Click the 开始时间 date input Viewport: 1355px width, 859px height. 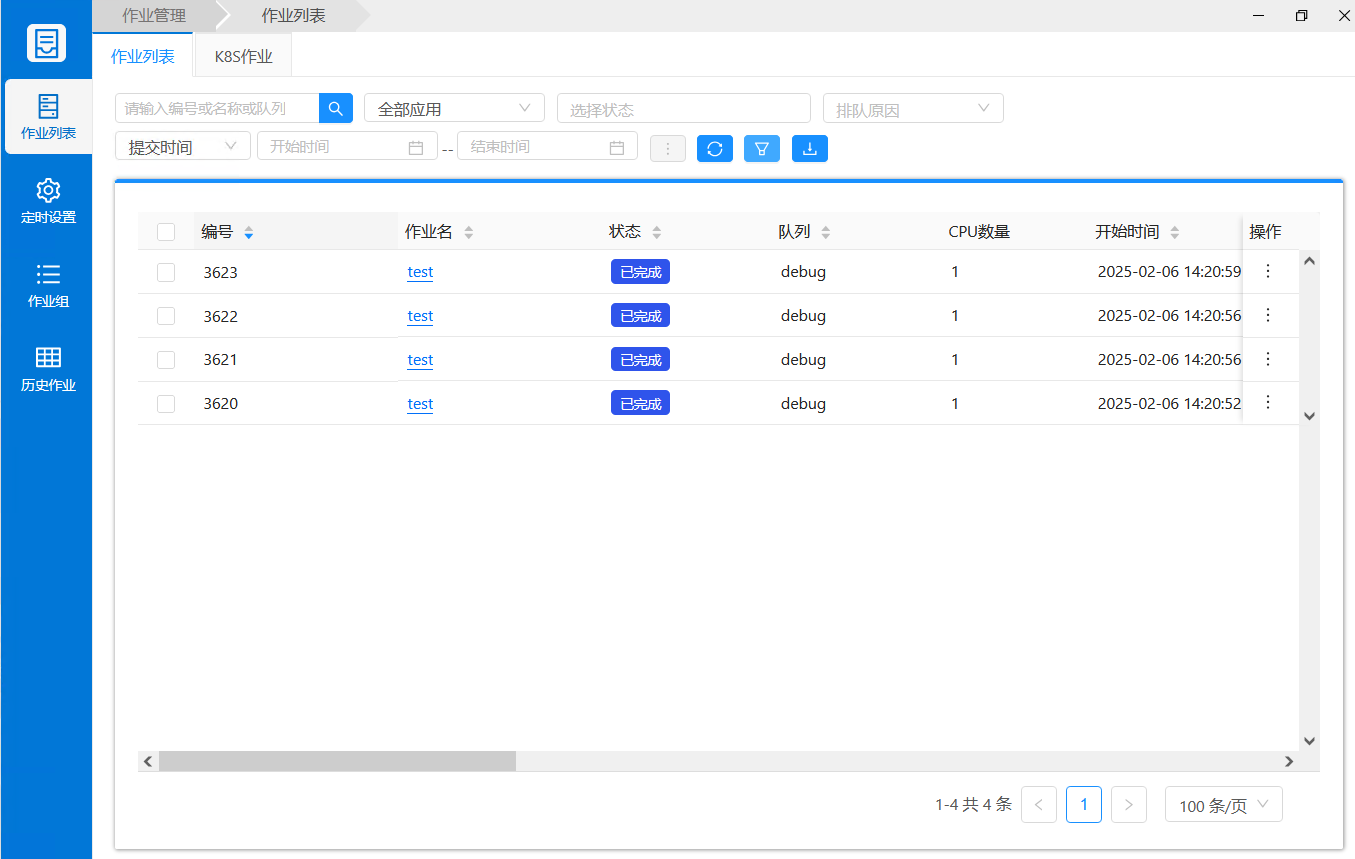pos(347,146)
